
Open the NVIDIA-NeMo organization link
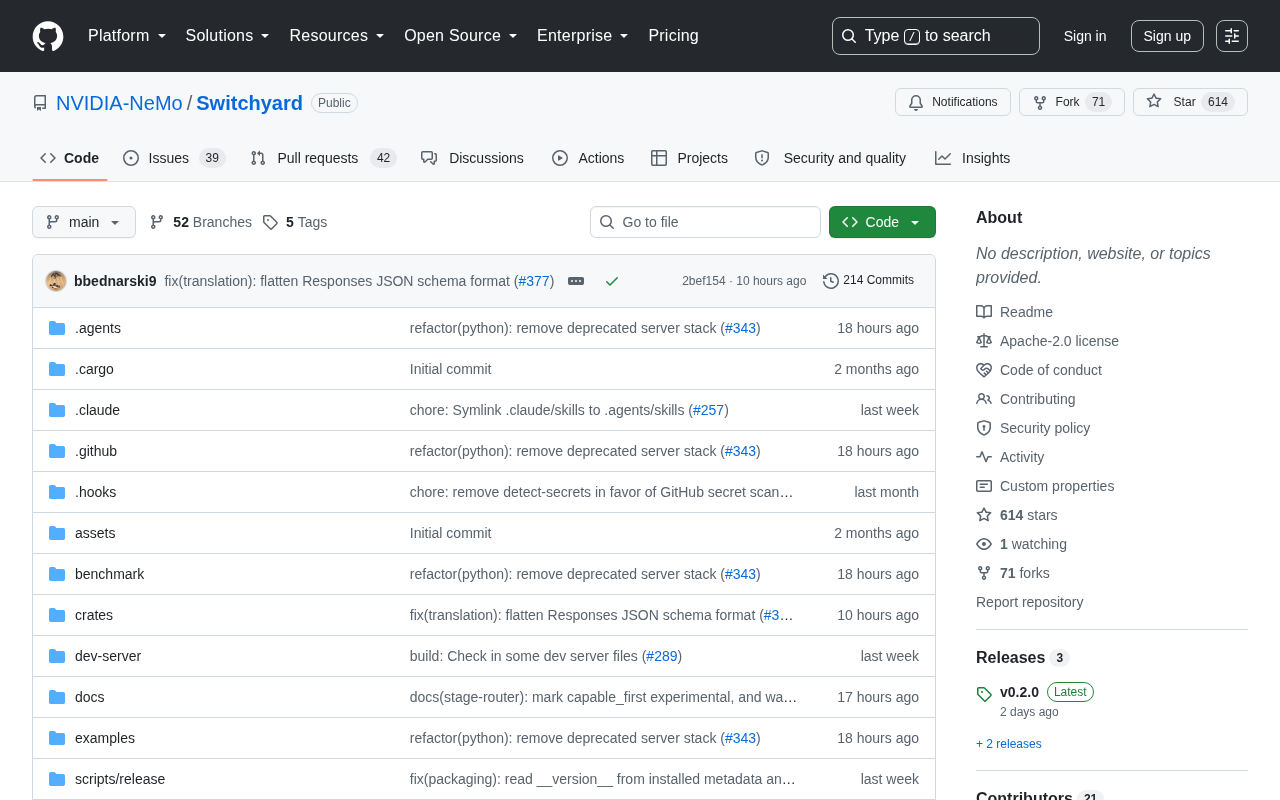[x=119, y=103]
